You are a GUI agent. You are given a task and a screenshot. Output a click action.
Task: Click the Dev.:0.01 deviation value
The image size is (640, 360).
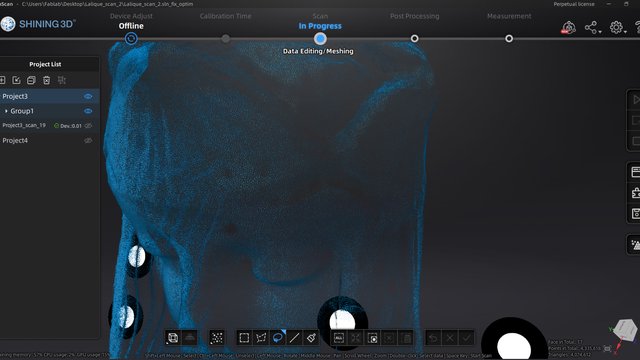(71, 126)
